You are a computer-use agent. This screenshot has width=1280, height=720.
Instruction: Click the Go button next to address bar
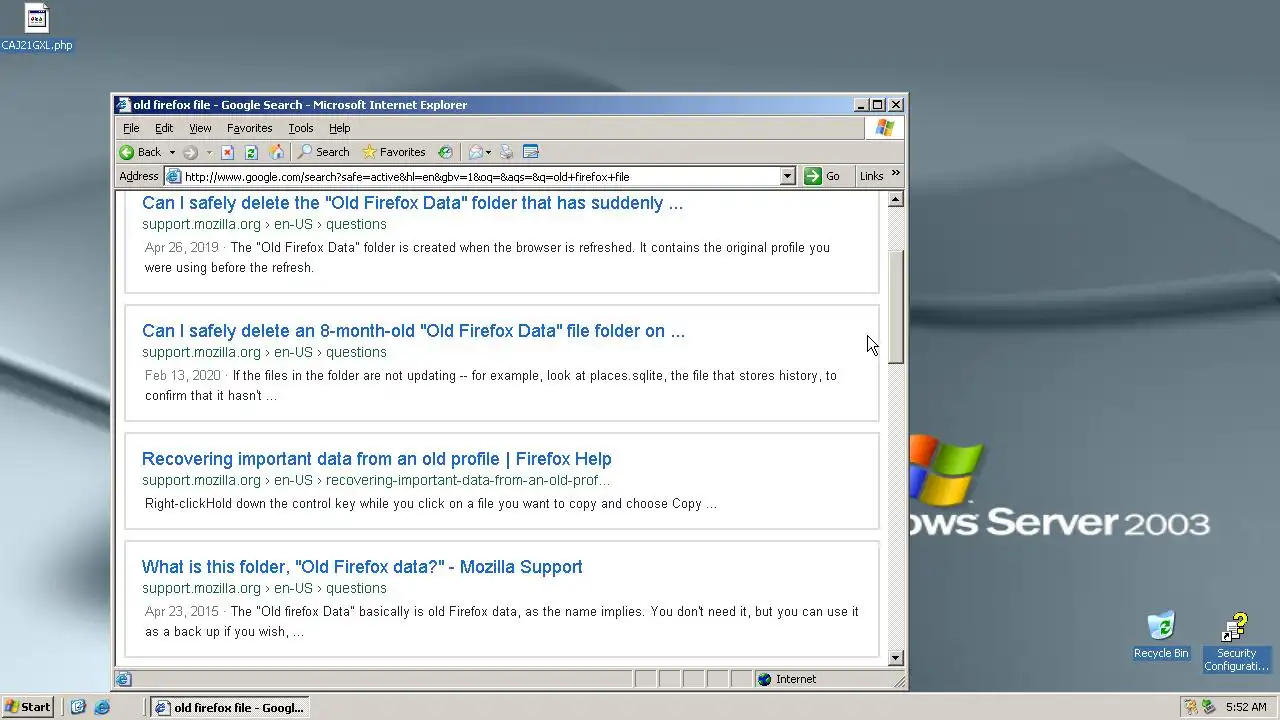click(x=822, y=176)
